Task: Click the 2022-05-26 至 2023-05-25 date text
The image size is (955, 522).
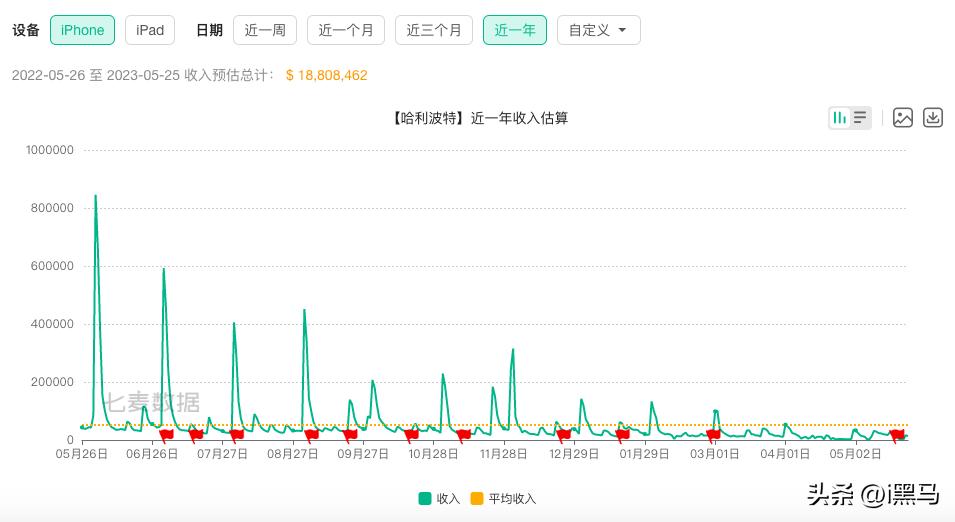Action: (96, 76)
